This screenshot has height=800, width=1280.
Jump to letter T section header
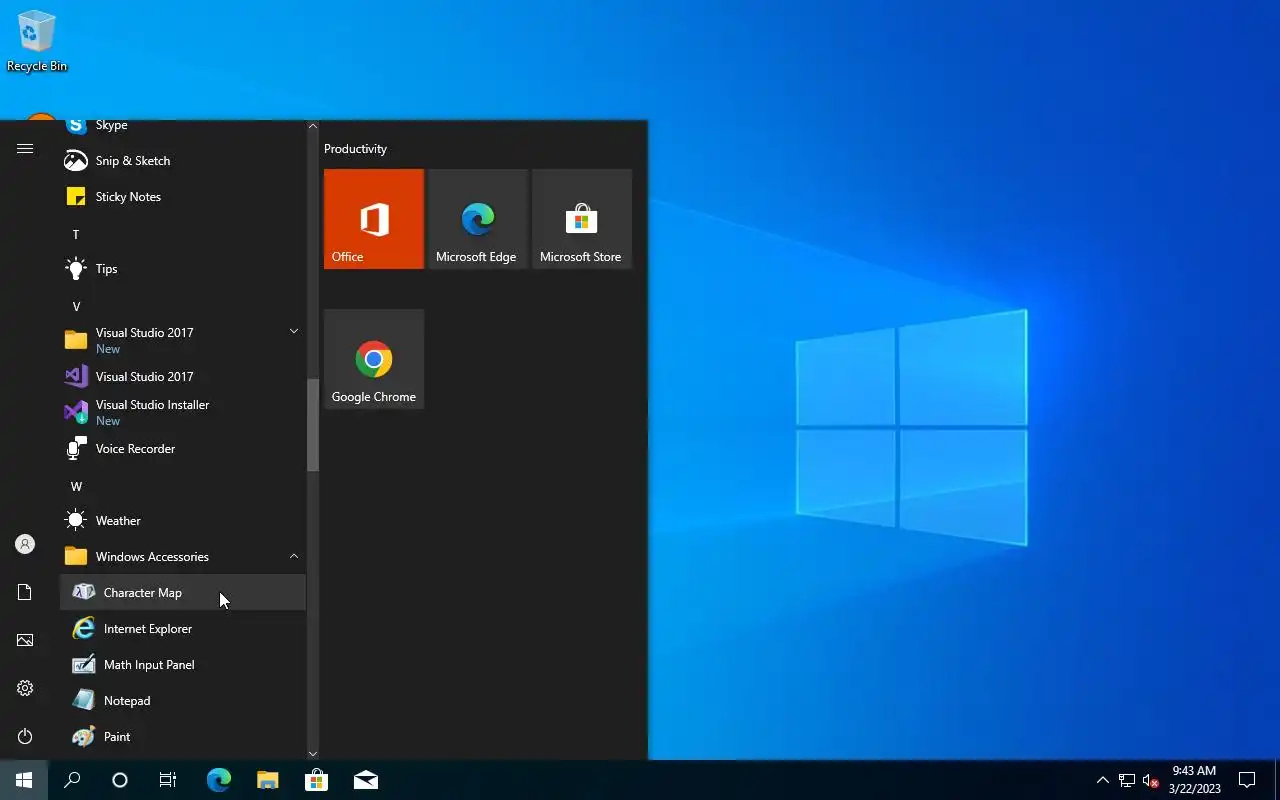pos(76,234)
